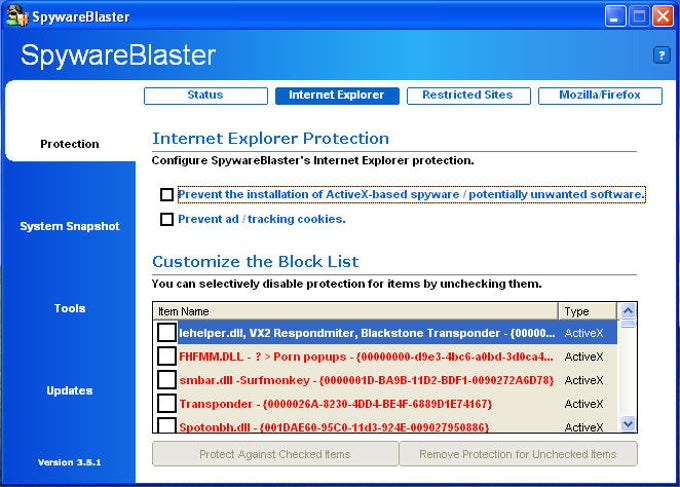Switch to the Status tab
The width and height of the screenshot is (680, 487).
[x=206, y=95]
